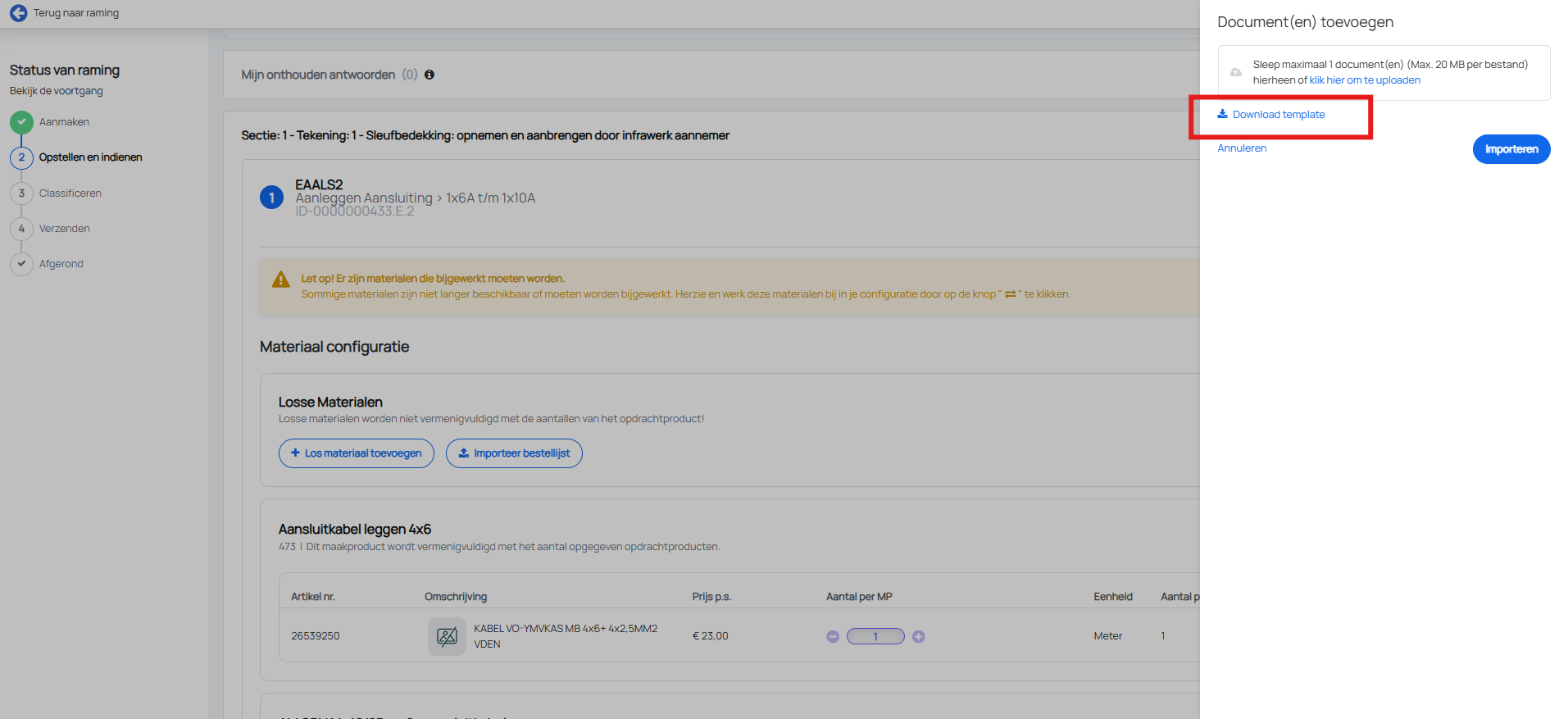1568x719 pixels.
Task: Click the Sectie 1 Tekening 1 Sleufbedekking heading
Action: coord(485,135)
